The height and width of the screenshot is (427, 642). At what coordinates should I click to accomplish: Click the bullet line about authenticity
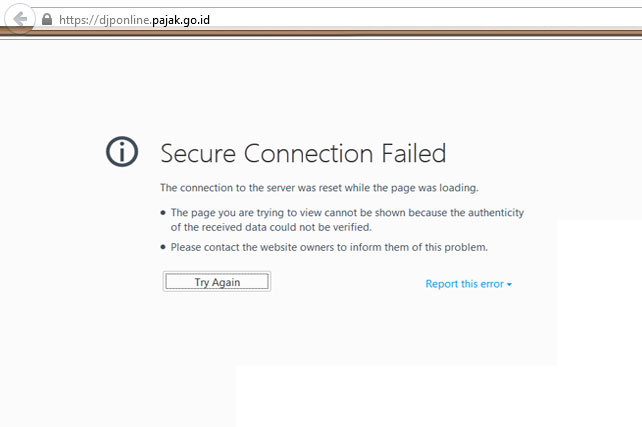(x=347, y=212)
